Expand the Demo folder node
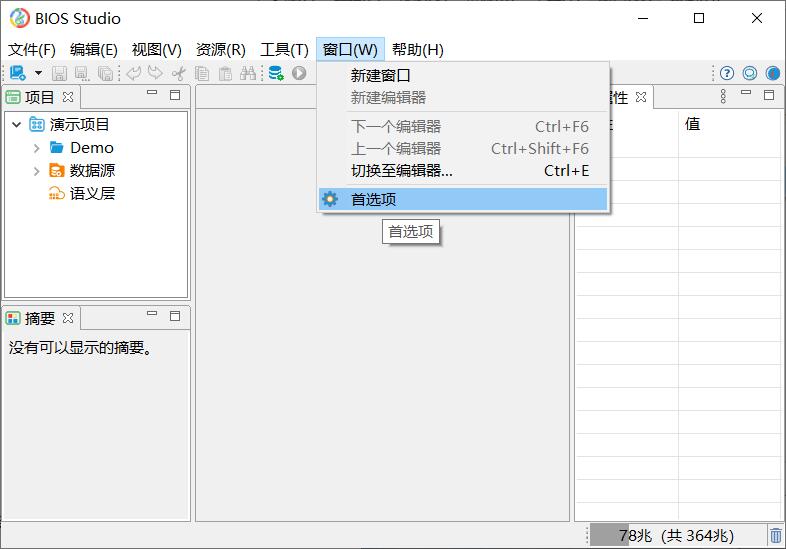The image size is (786, 549). coord(36,148)
